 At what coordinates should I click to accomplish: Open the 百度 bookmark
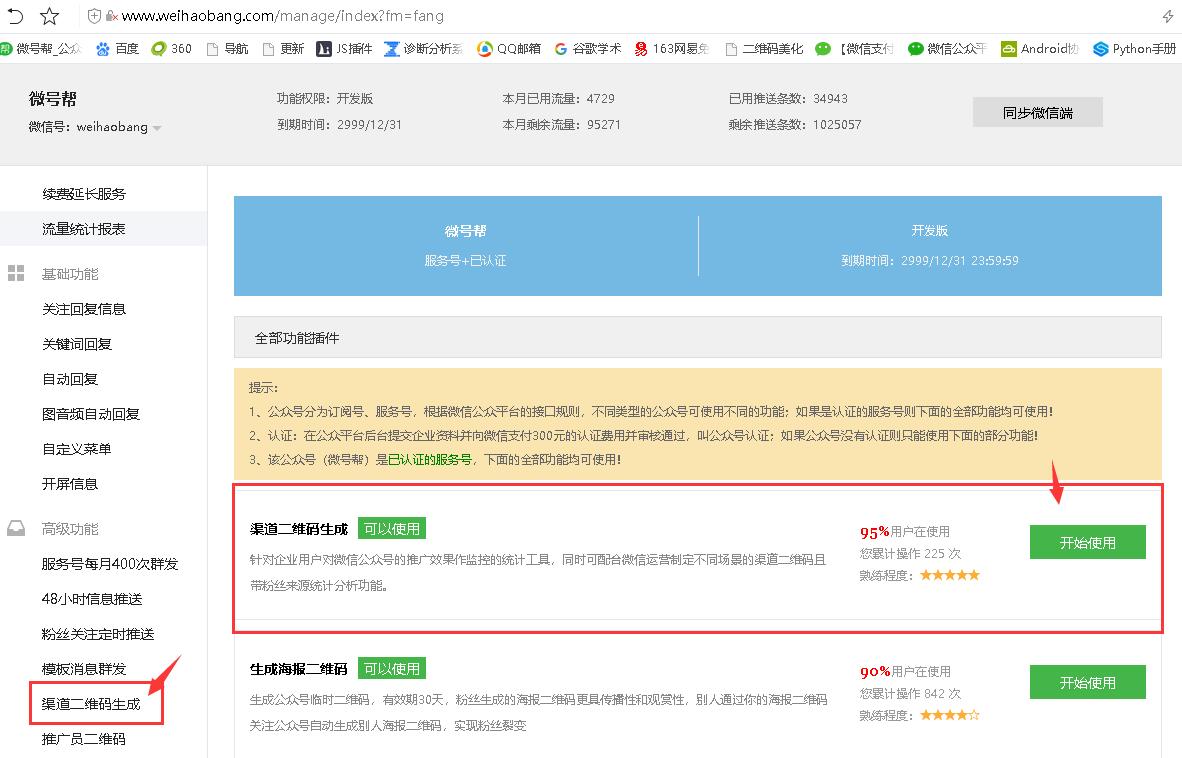tap(118, 48)
